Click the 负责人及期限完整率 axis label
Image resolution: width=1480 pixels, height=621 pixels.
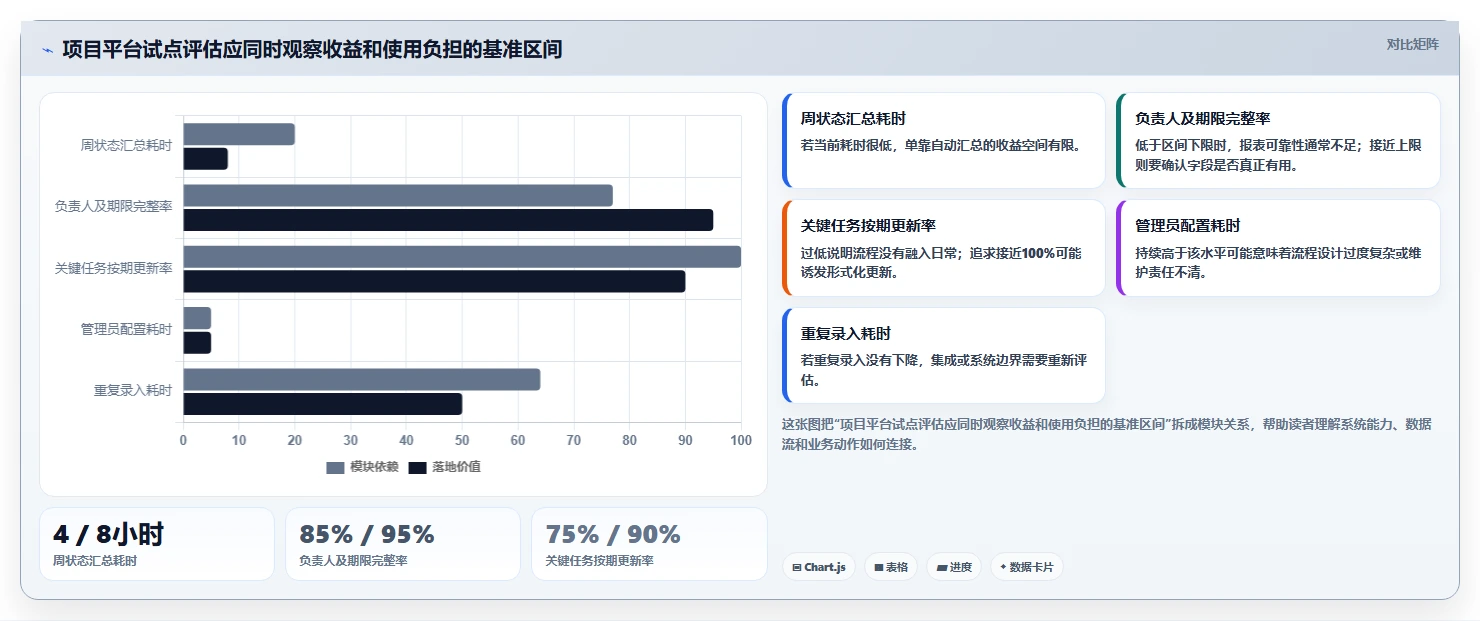coord(113,207)
